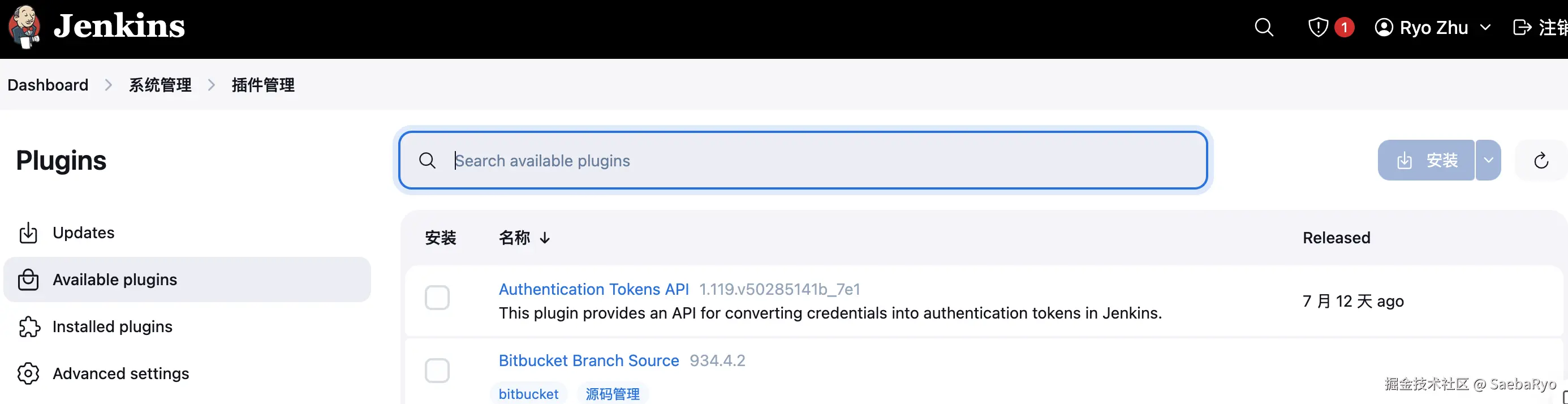Click the blue 安装 install button

[1426, 161]
